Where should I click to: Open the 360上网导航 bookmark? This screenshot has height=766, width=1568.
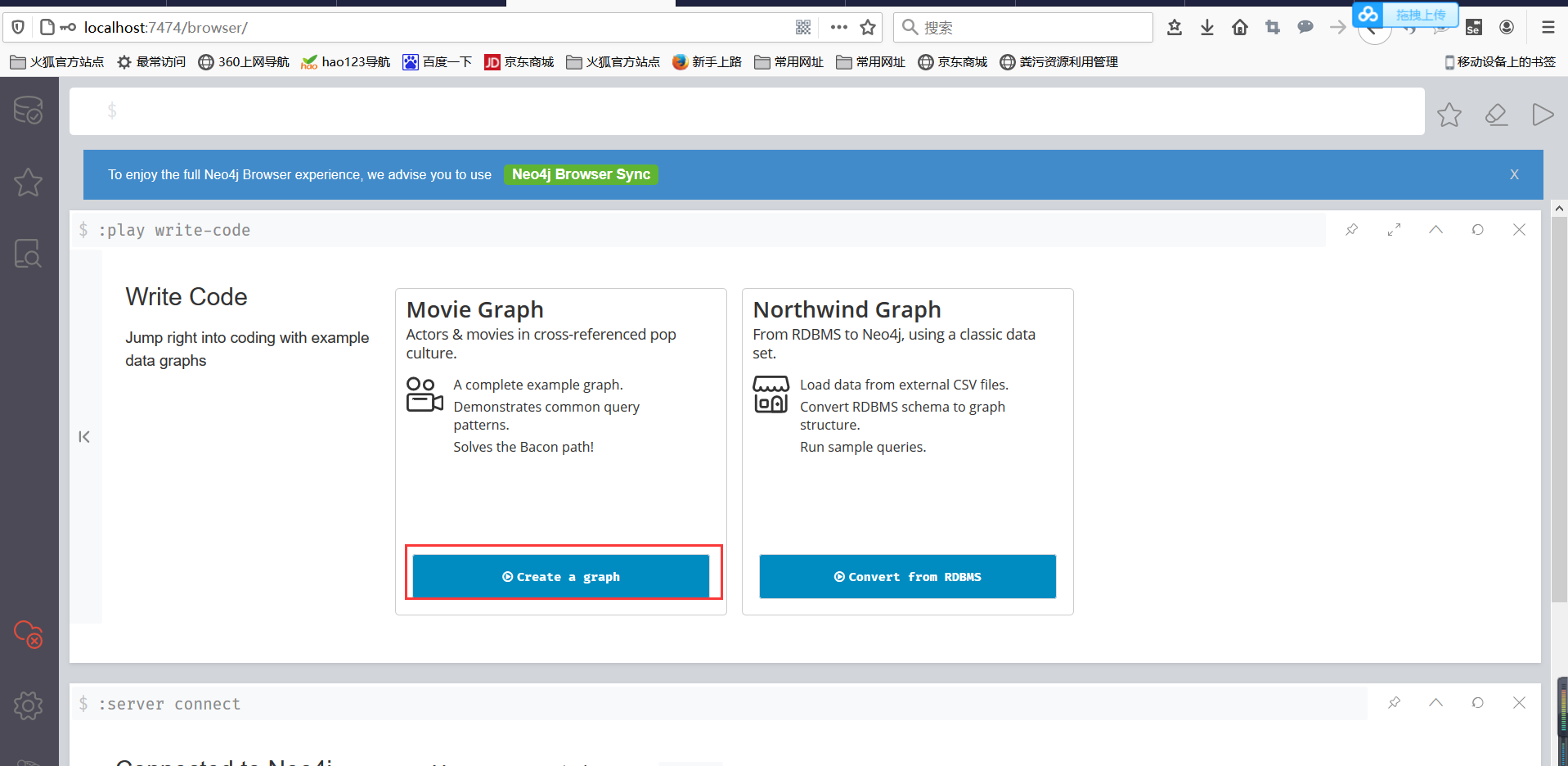click(x=244, y=62)
